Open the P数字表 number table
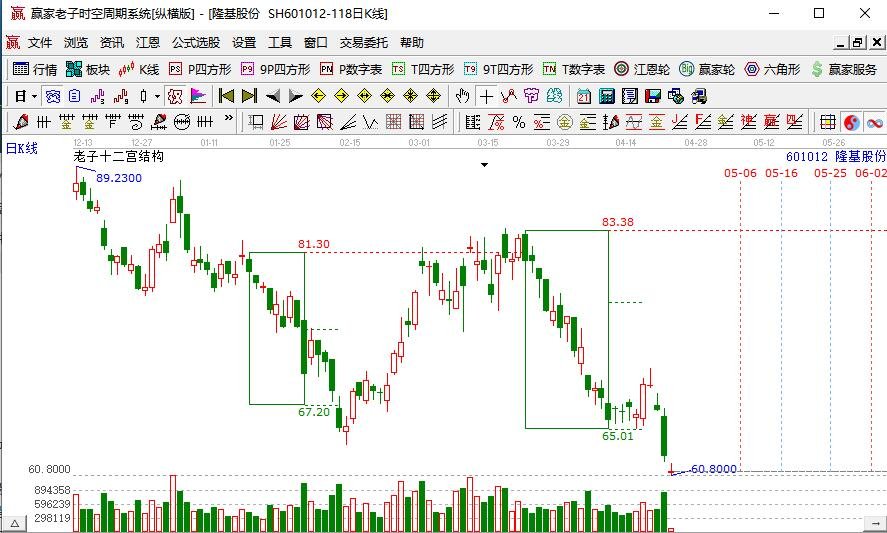 [x=351, y=69]
